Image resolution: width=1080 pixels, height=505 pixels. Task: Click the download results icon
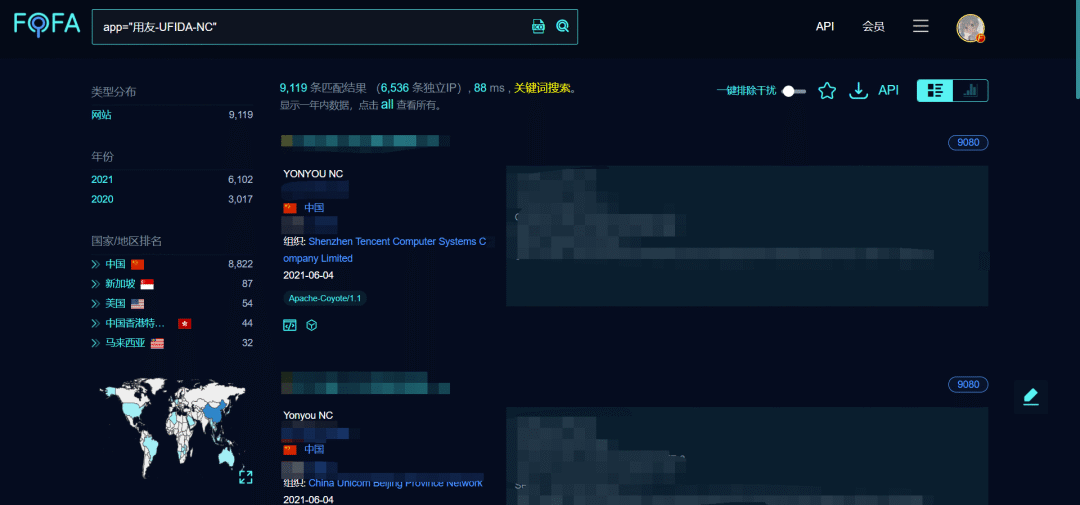[x=858, y=90]
